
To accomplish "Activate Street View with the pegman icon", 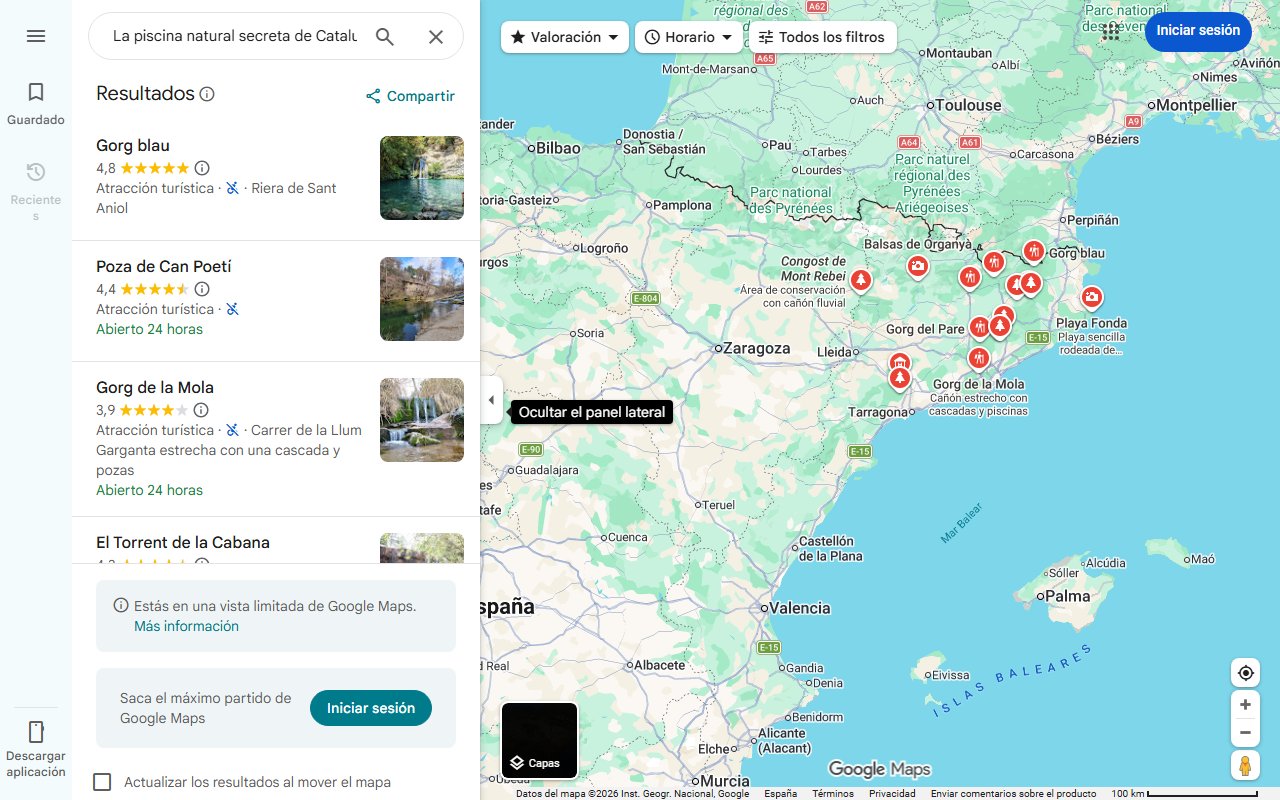I will click(x=1245, y=765).
